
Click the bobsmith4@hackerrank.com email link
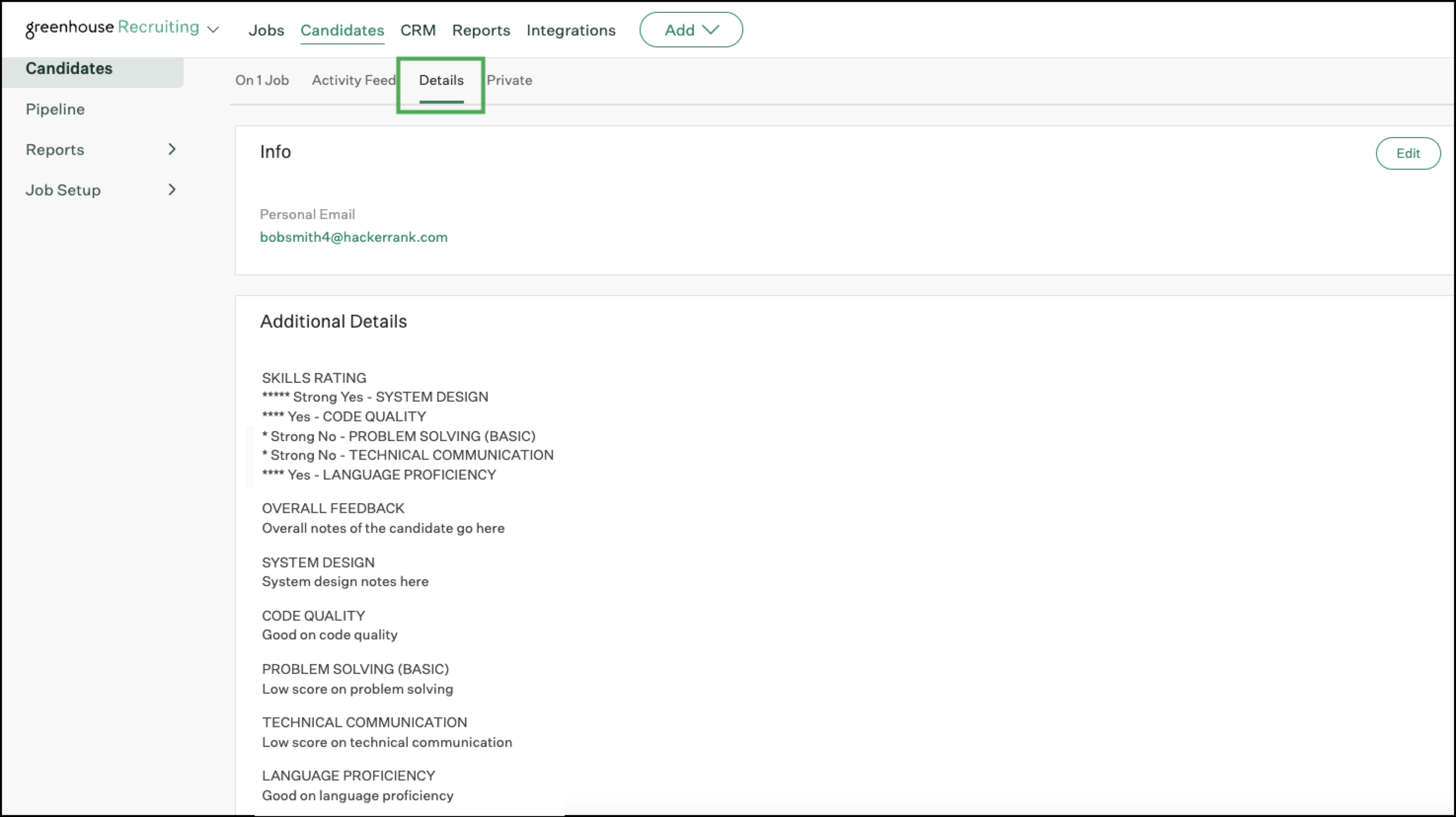click(x=353, y=237)
